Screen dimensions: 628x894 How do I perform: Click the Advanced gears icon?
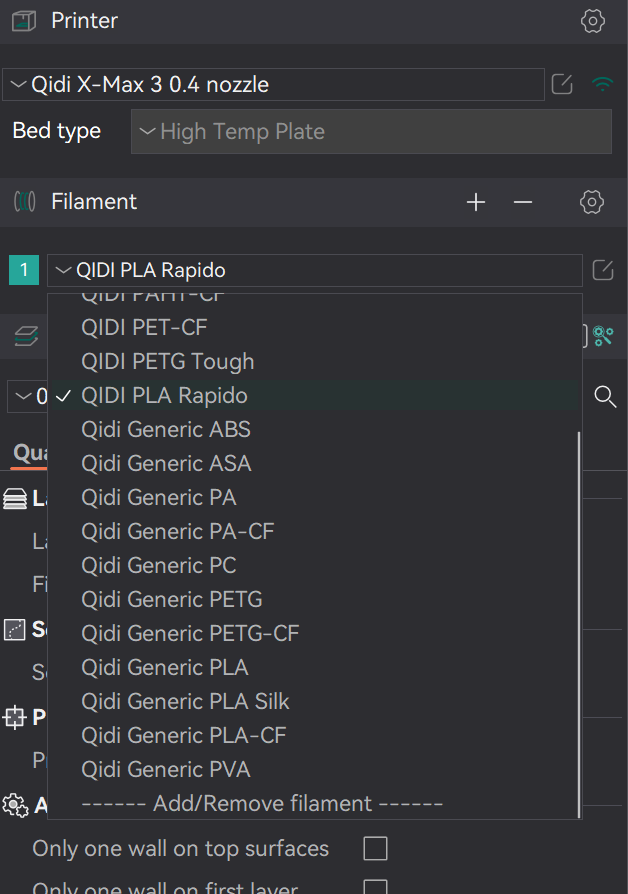point(14,805)
